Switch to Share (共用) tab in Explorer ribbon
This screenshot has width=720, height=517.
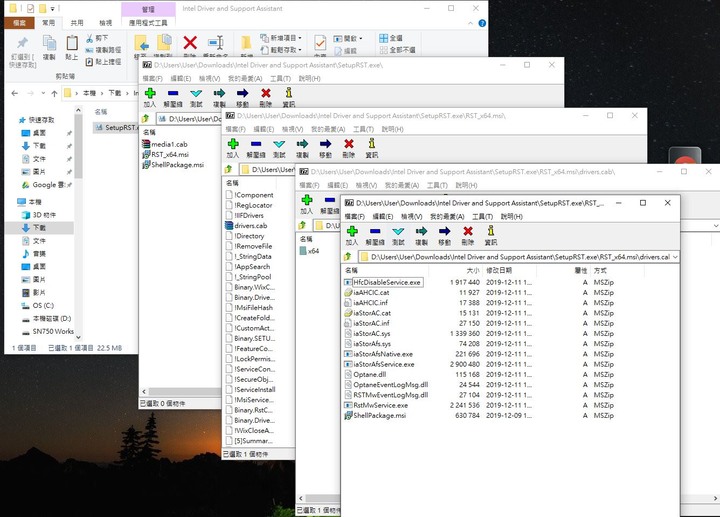point(77,22)
